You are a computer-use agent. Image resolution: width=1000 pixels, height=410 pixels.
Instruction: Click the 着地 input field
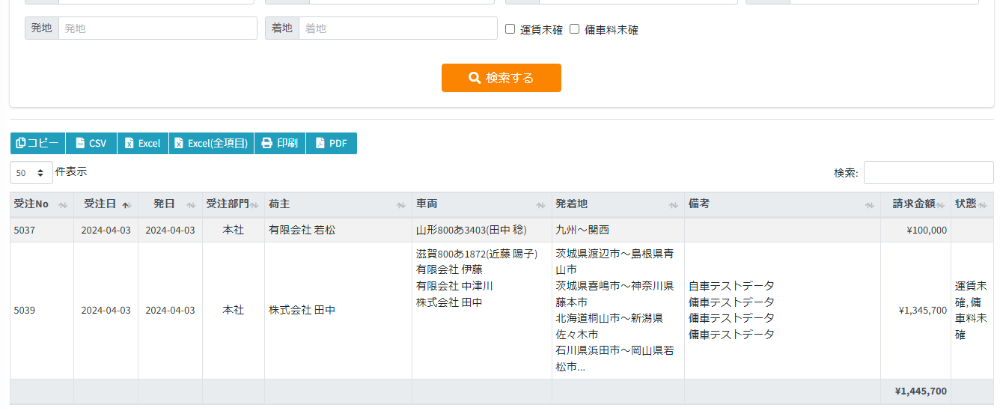396,29
